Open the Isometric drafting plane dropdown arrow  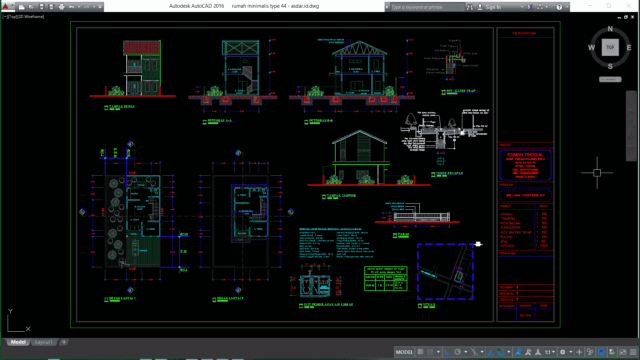pyautogui.click(x=482, y=352)
